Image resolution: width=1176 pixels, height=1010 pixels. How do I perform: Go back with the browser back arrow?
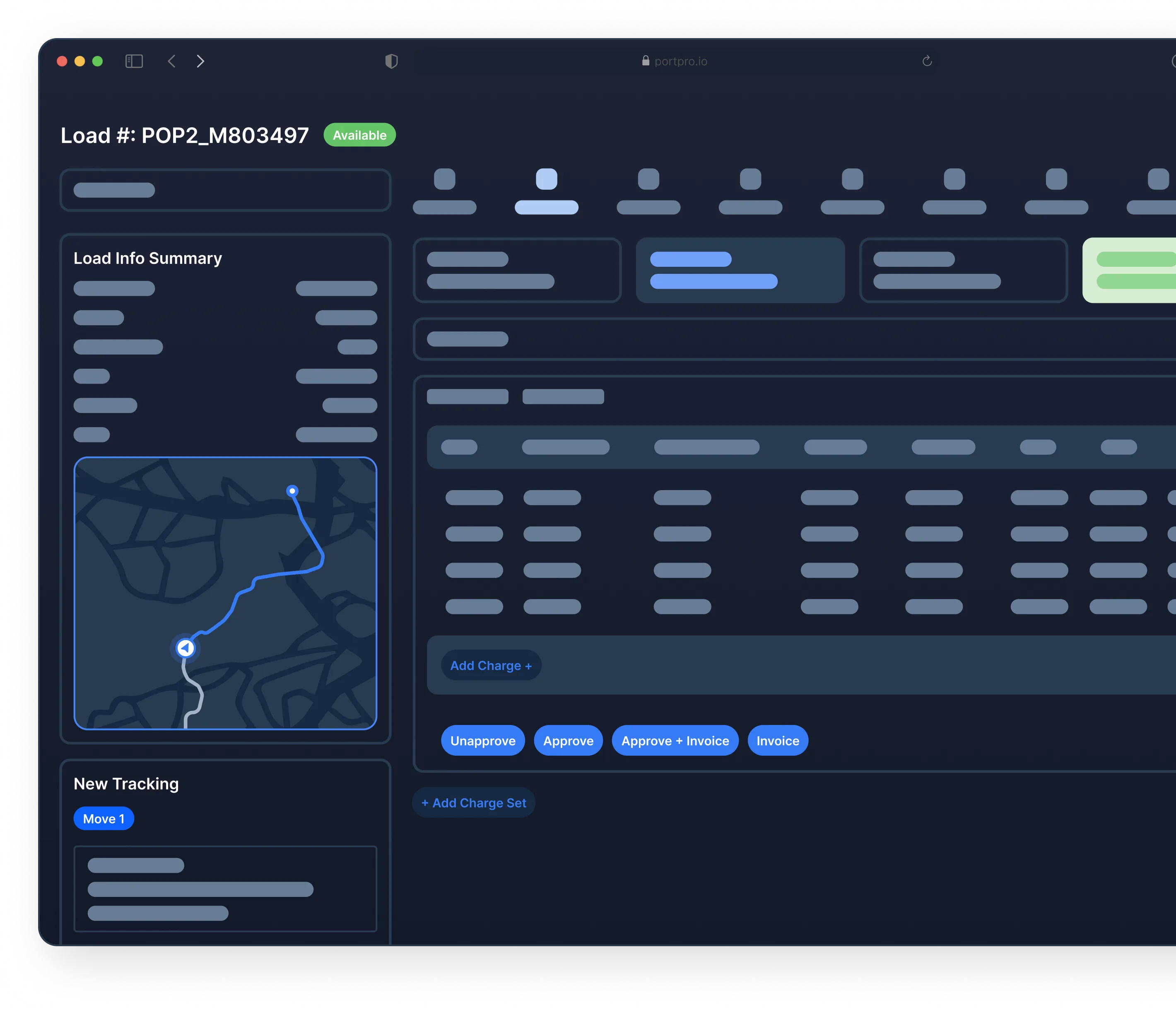[x=171, y=61]
